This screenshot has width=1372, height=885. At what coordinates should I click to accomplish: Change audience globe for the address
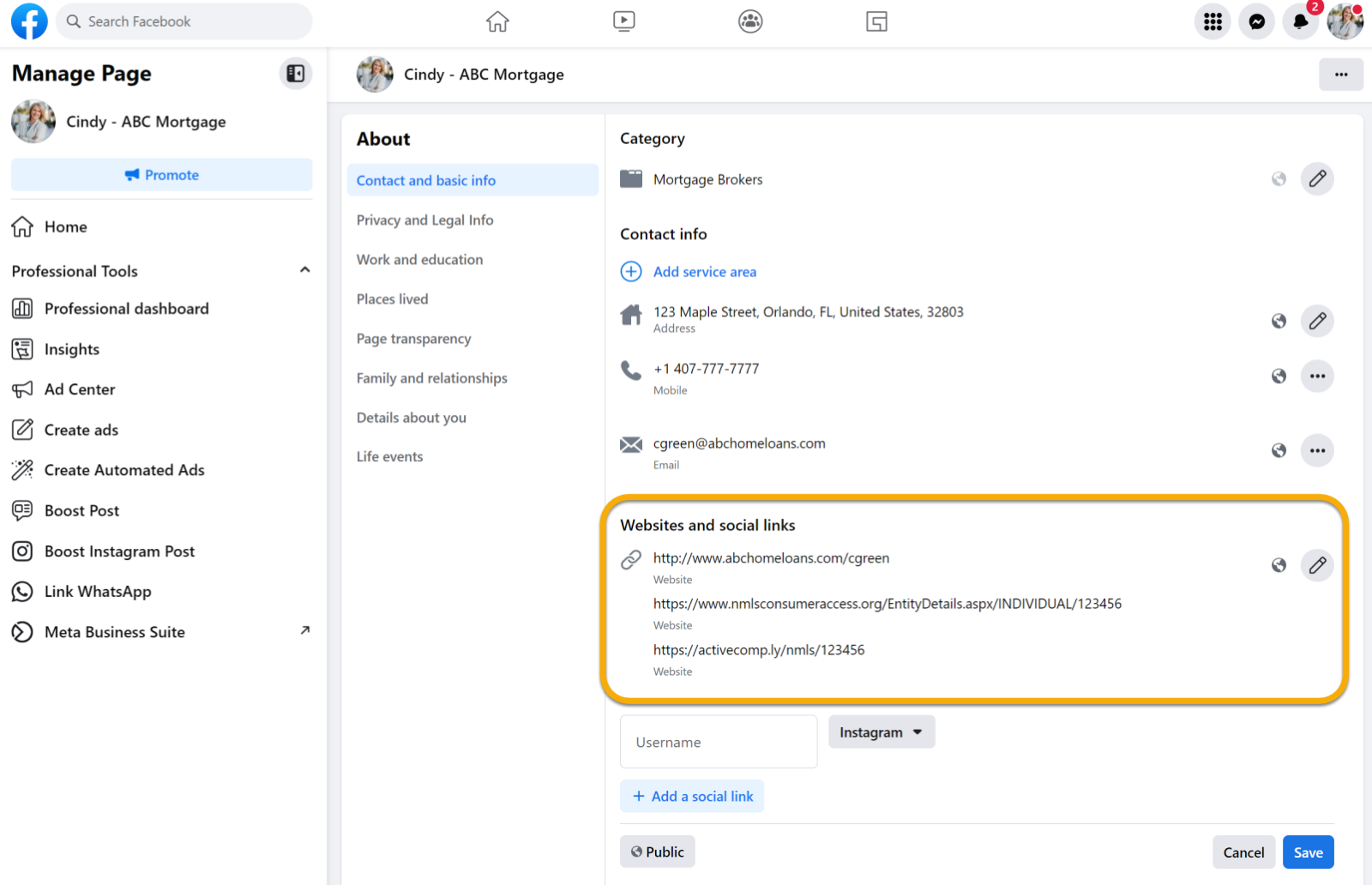(1279, 321)
